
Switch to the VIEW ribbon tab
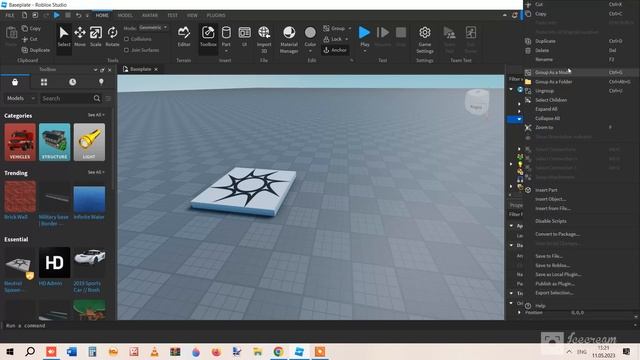coord(192,15)
